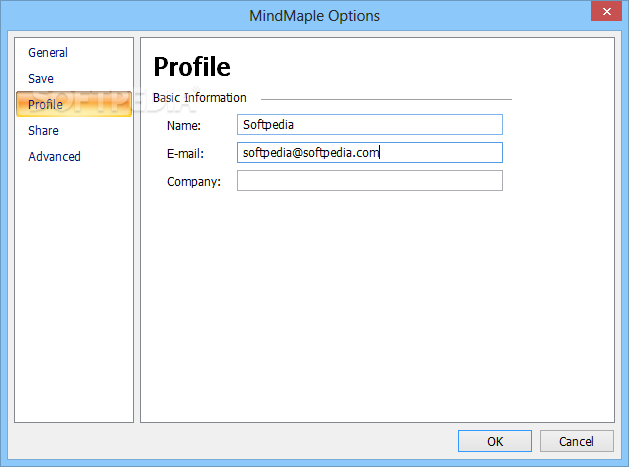Confirm the settings with OK
Viewport: 629px width, 467px height.
point(495,441)
